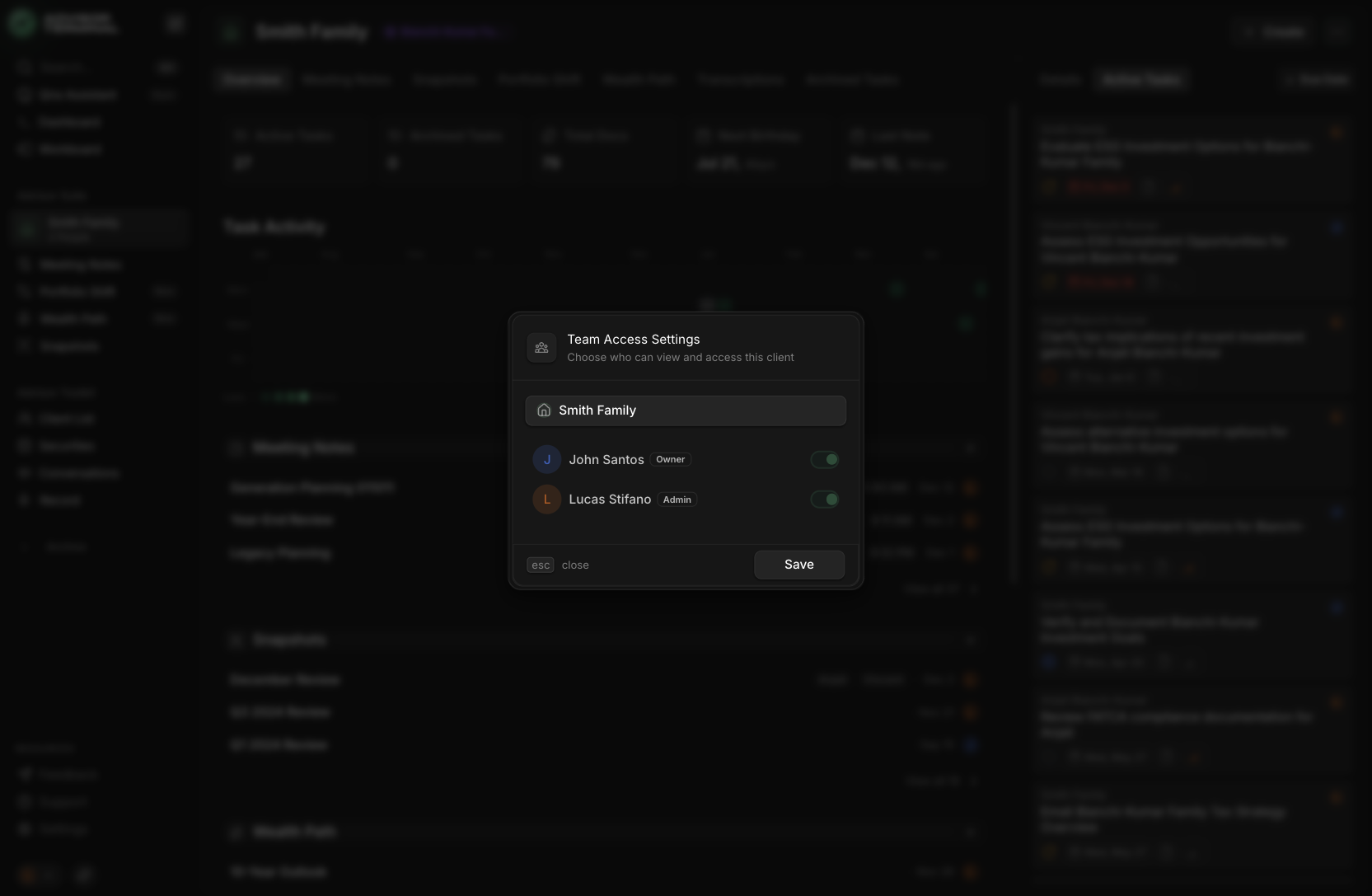Image resolution: width=1372 pixels, height=896 pixels.
Task: Click the home icon next to Smith Family
Action: pyautogui.click(x=544, y=410)
